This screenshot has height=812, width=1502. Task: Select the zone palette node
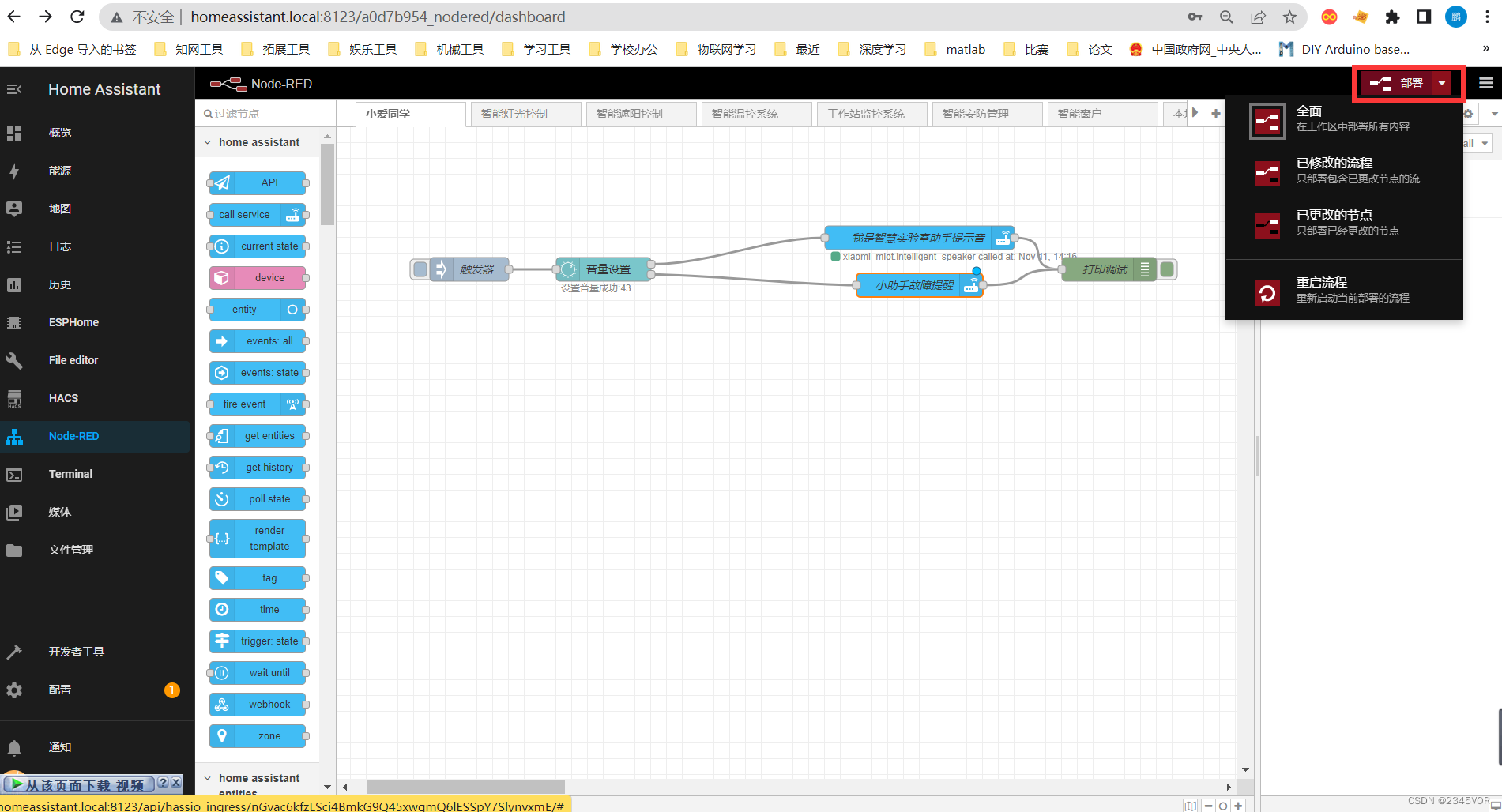click(x=258, y=736)
